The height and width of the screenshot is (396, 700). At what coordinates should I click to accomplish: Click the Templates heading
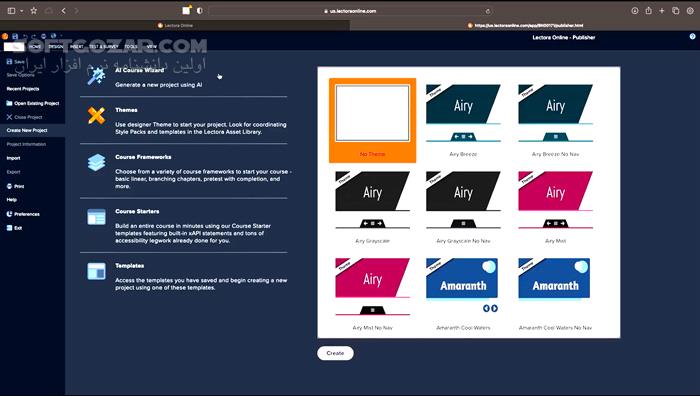point(129,266)
